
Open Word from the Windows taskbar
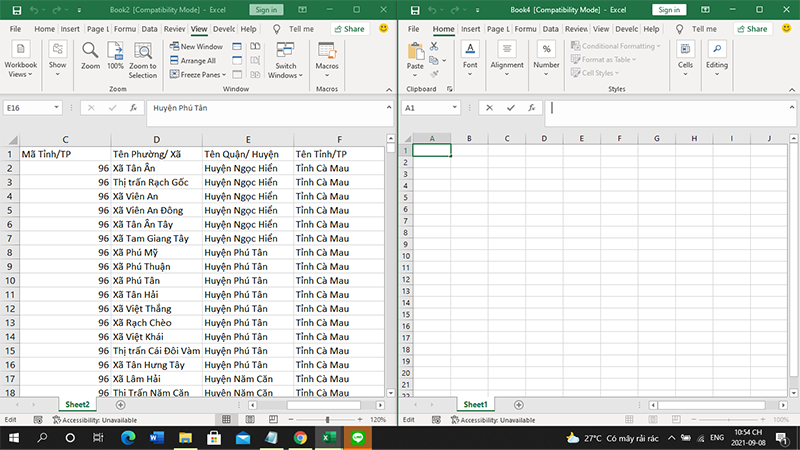[x=155, y=438]
